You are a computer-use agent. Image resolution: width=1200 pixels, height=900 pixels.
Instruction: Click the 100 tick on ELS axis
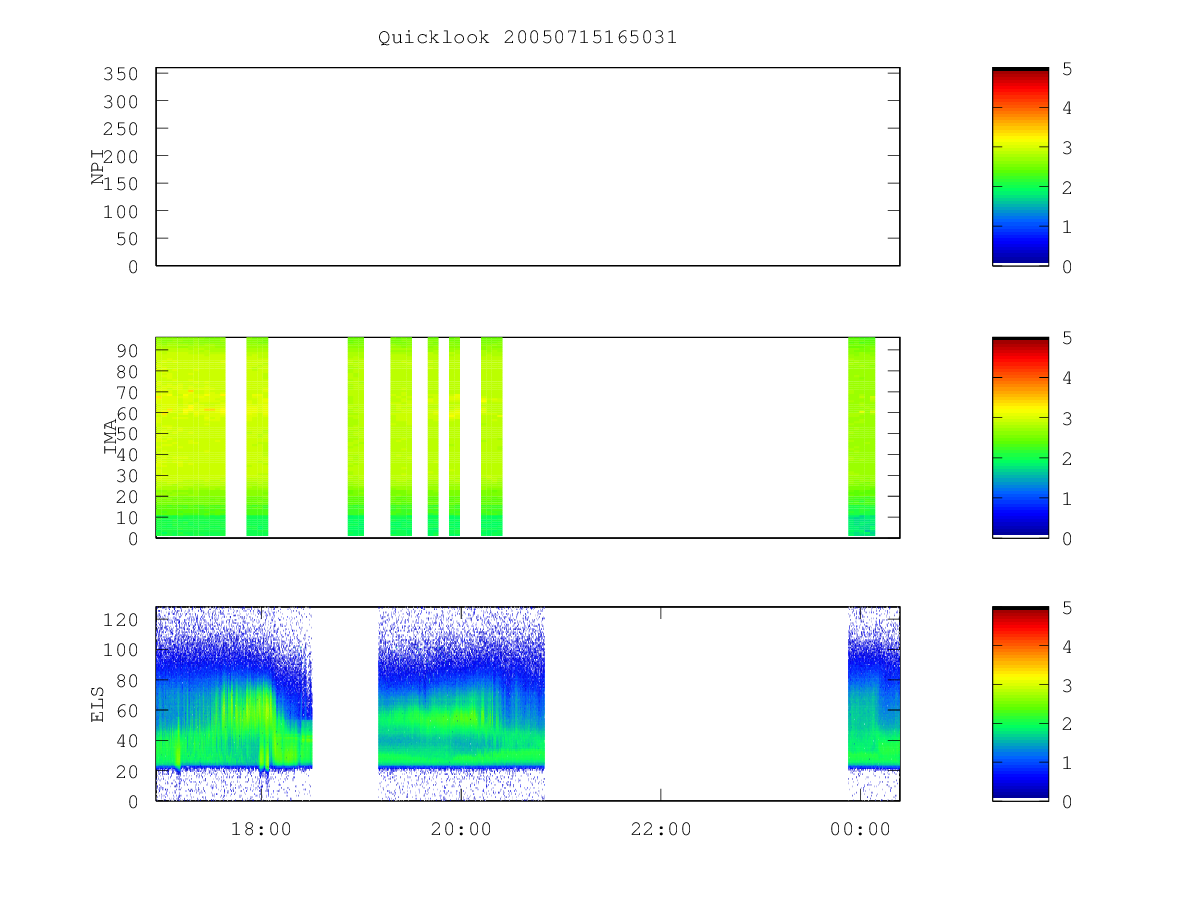(120, 650)
